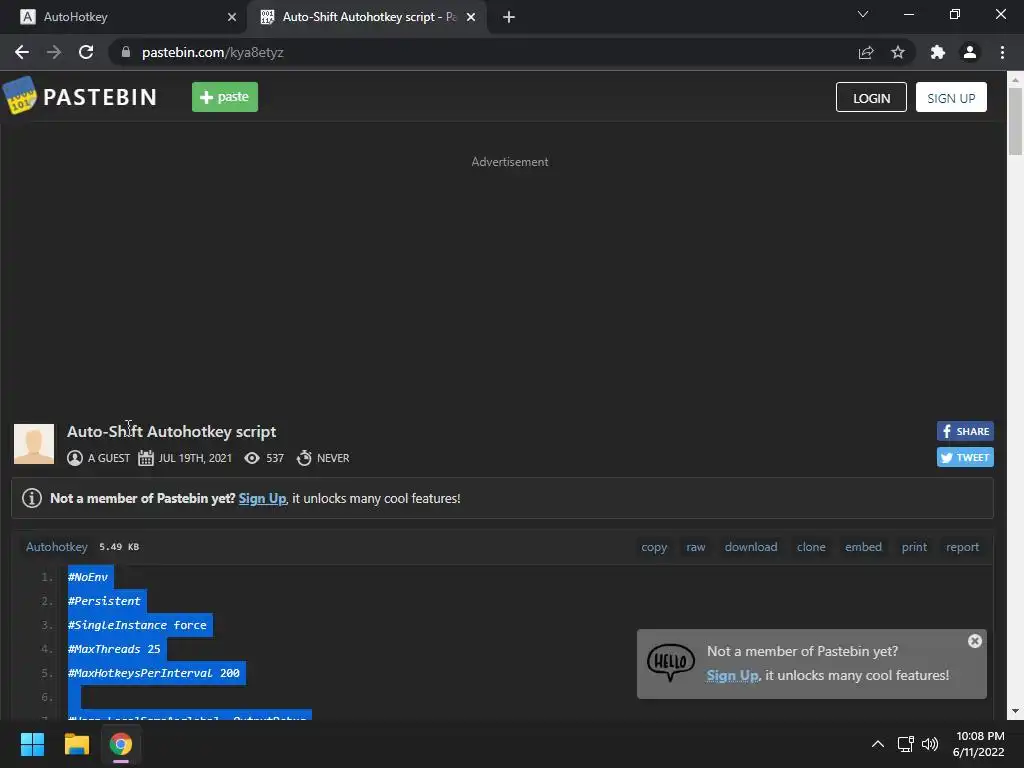The image size is (1024, 768).
Task: Open network tray icon
Action: 905,744
